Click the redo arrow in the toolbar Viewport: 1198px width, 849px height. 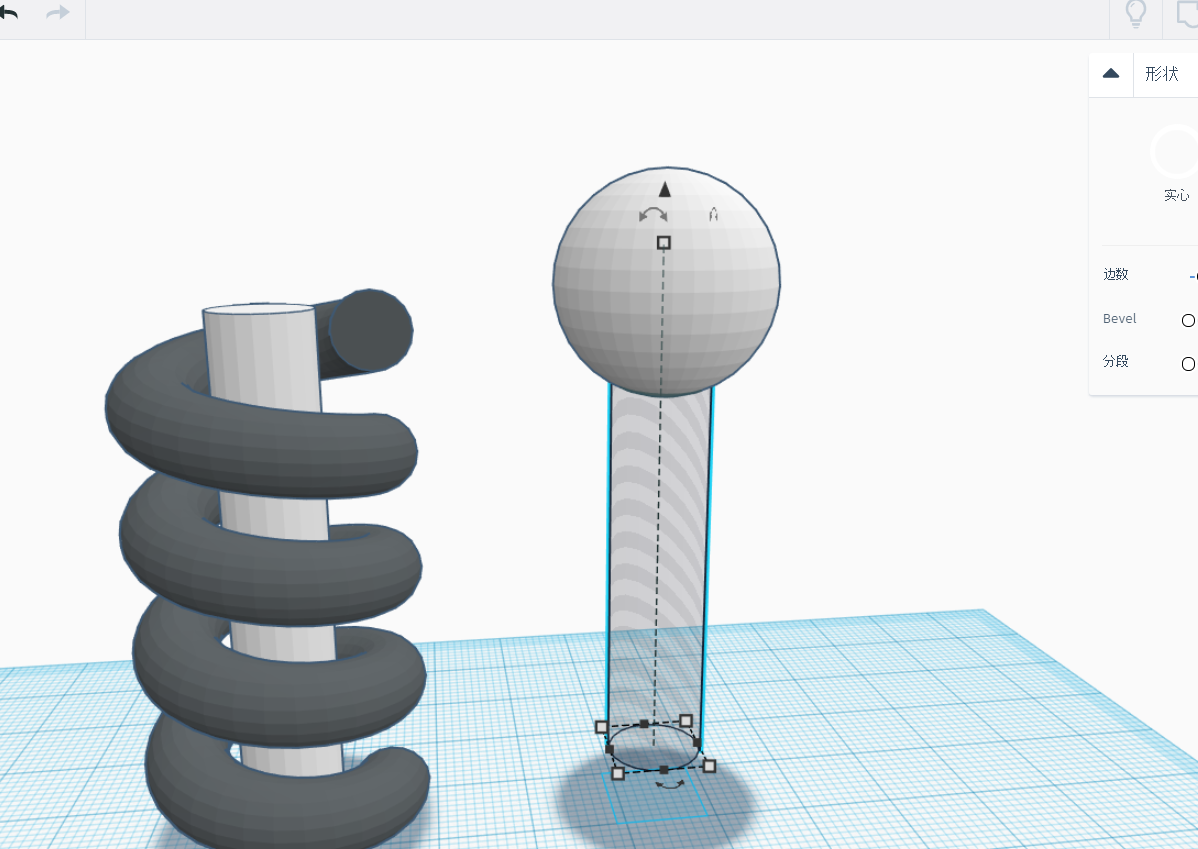tap(57, 13)
